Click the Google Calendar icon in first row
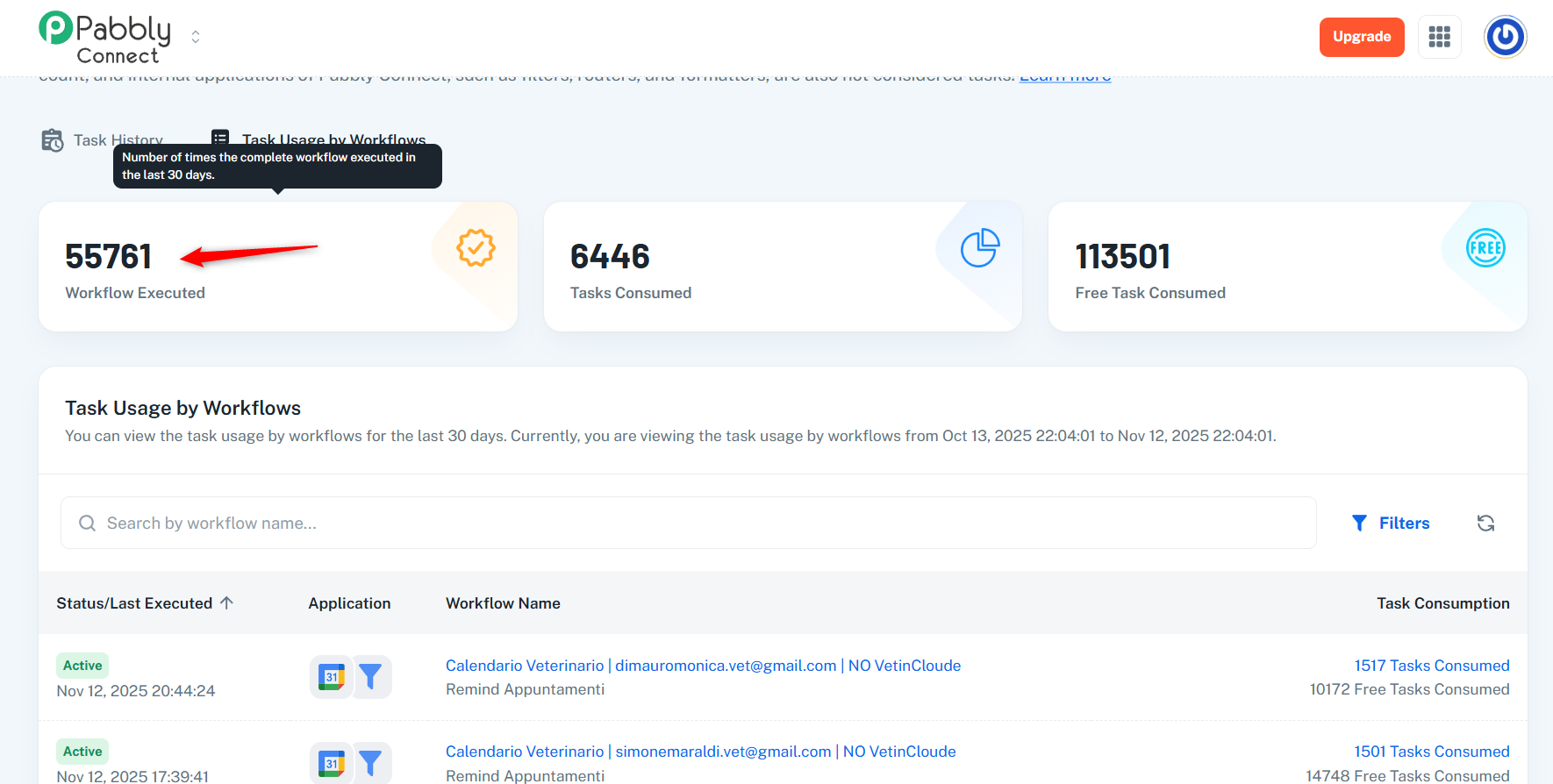The width and height of the screenshot is (1553, 784). [x=332, y=677]
